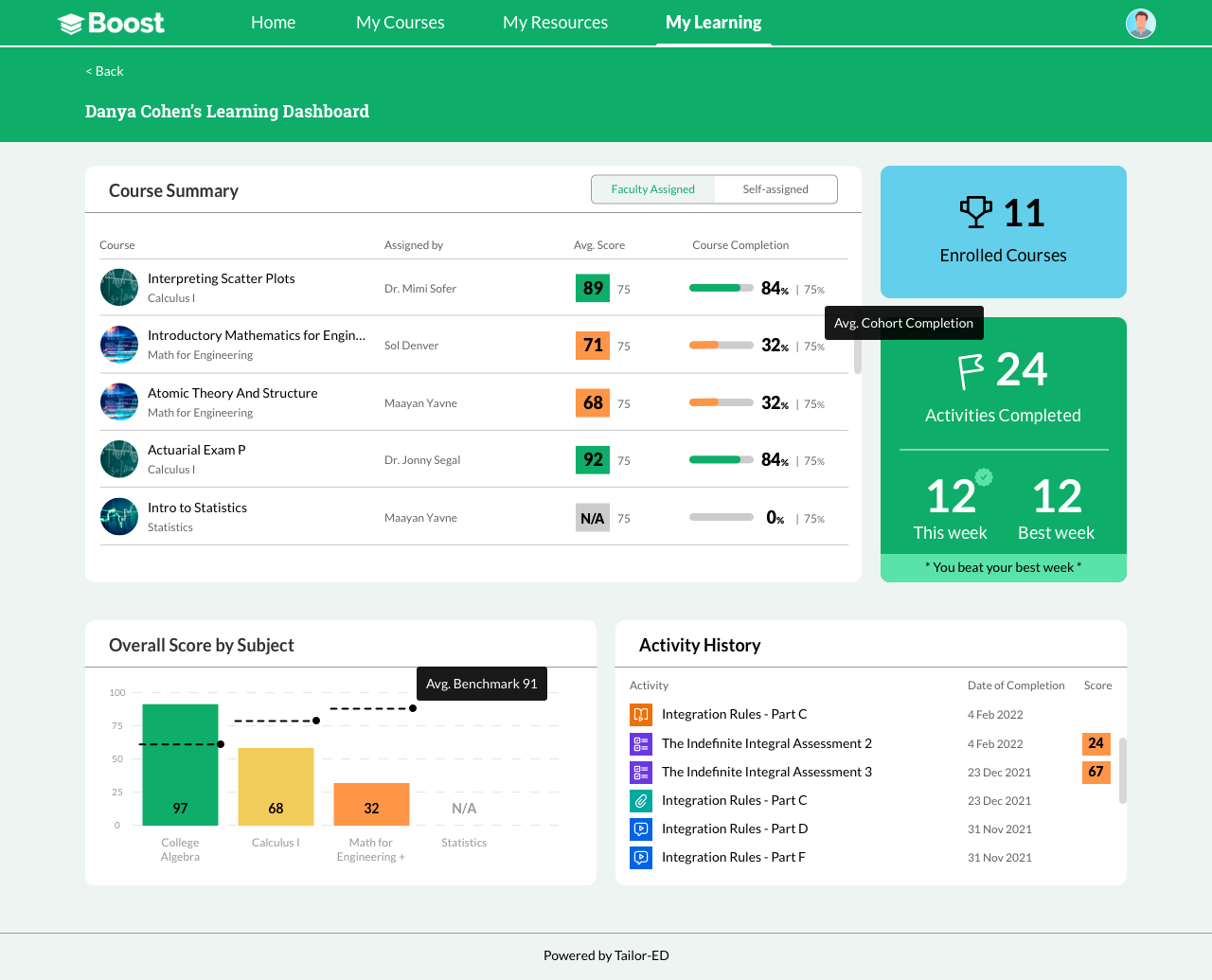Open the My Courses tab
1212x980 pixels.
point(401,23)
